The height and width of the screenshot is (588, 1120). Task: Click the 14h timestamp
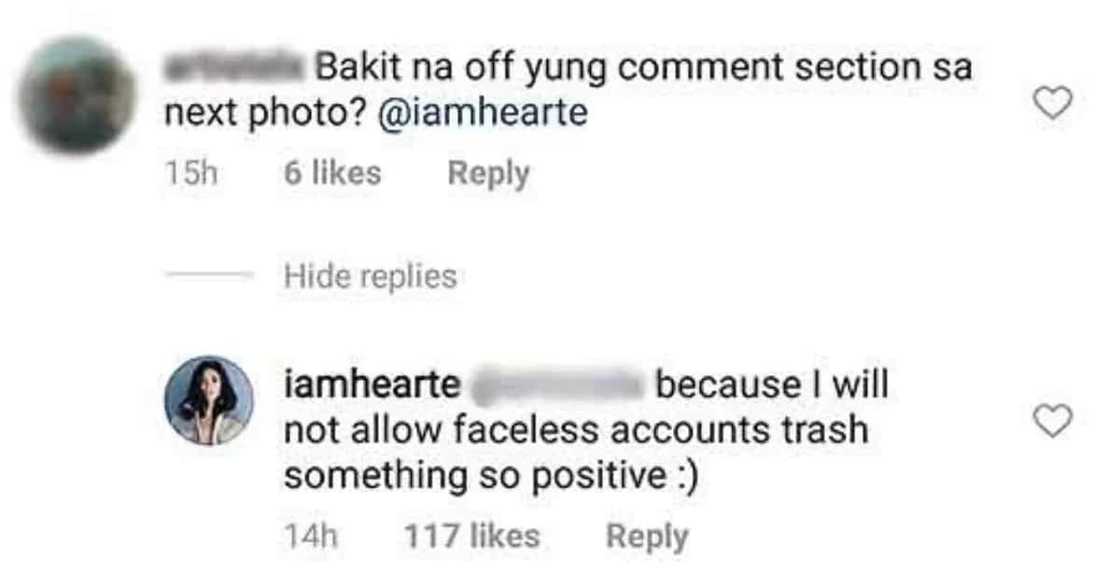point(311,536)
